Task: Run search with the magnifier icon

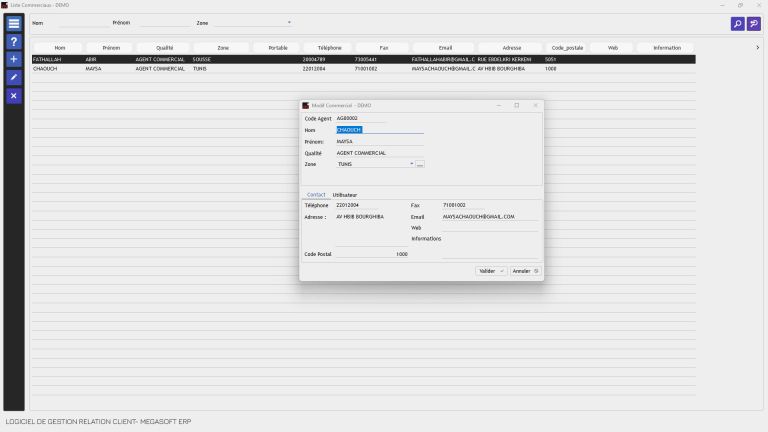Action: coord(737,24)
